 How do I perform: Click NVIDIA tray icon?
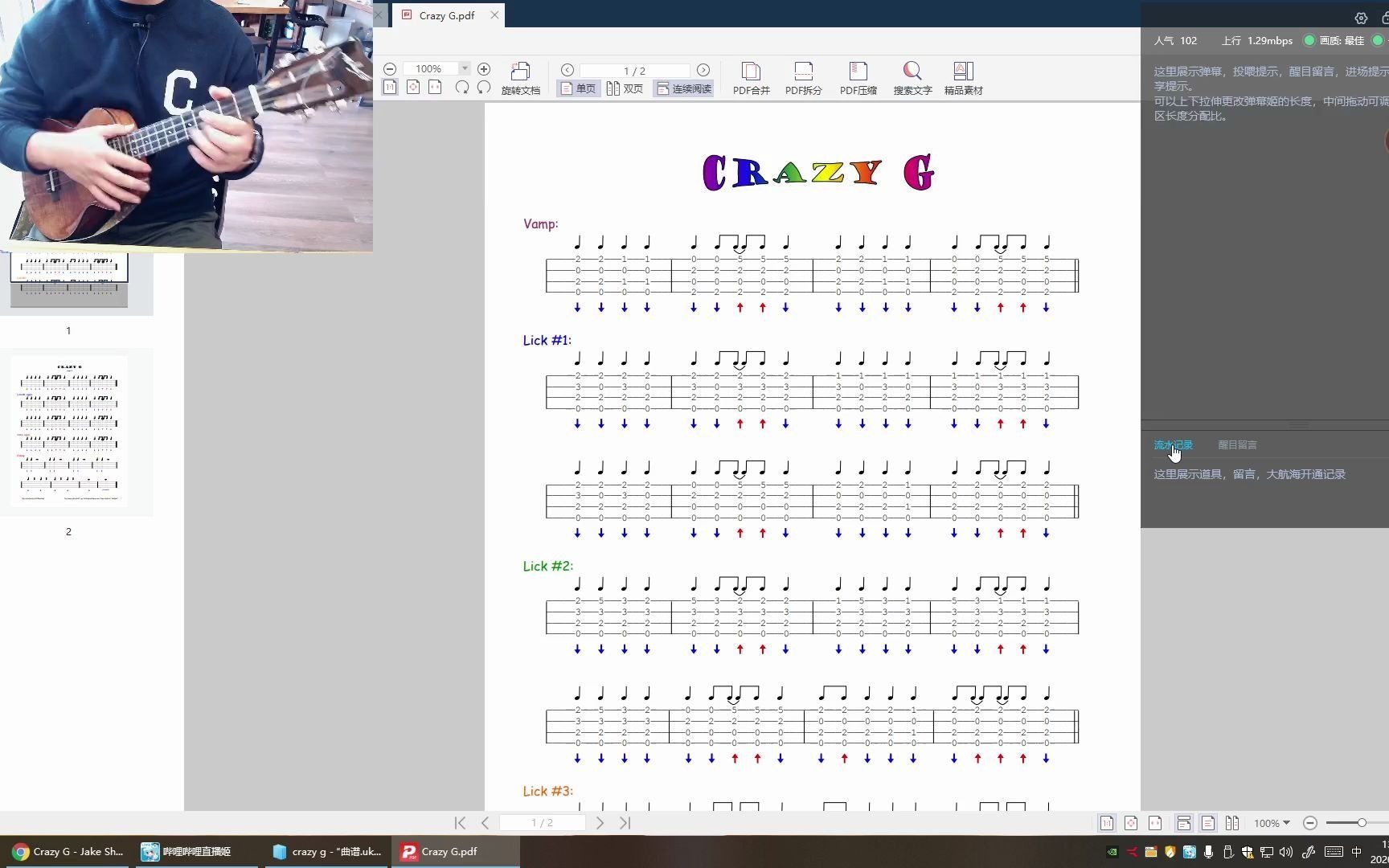point(1112,852)
